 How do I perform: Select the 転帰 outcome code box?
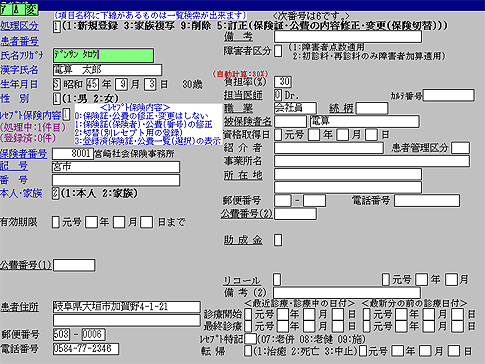248,351
